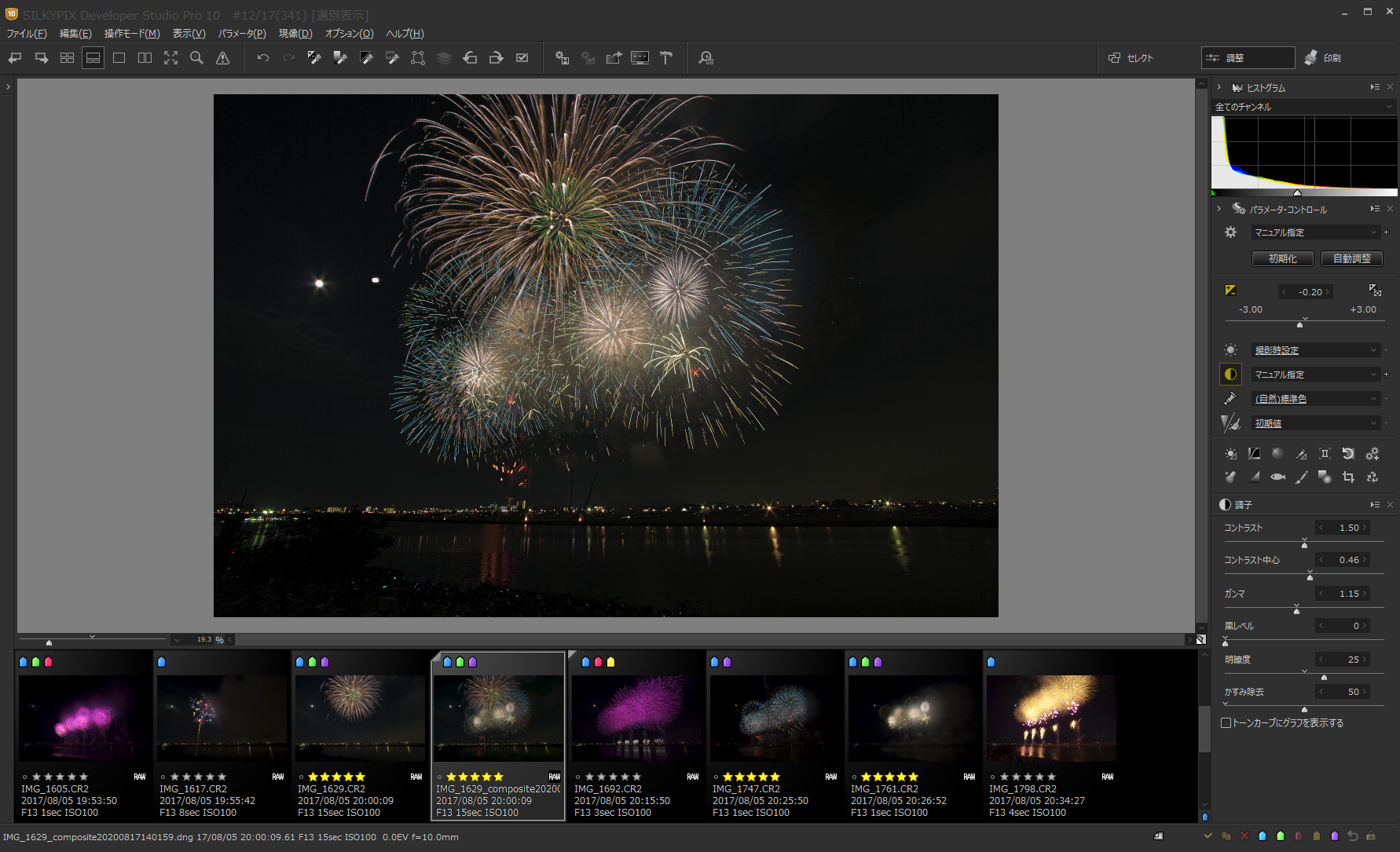Switch to the 調整 section
Screen dimensions: 1400x852
click(x=1248, y=58)
